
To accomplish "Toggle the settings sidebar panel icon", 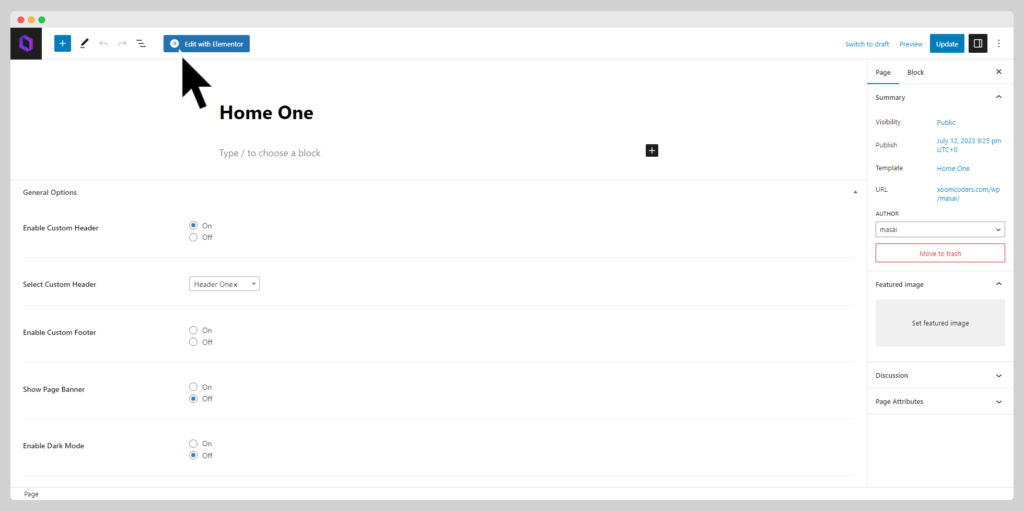I will click(978, 44).
